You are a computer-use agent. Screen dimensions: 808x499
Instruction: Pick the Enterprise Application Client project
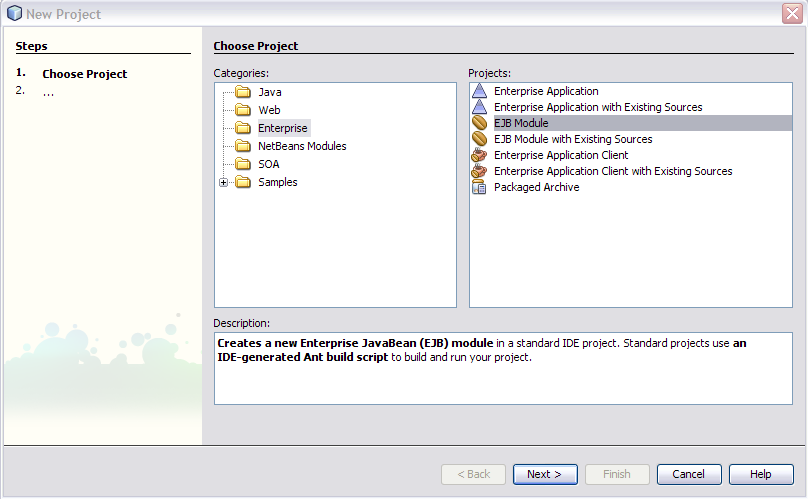click(561, 155)
